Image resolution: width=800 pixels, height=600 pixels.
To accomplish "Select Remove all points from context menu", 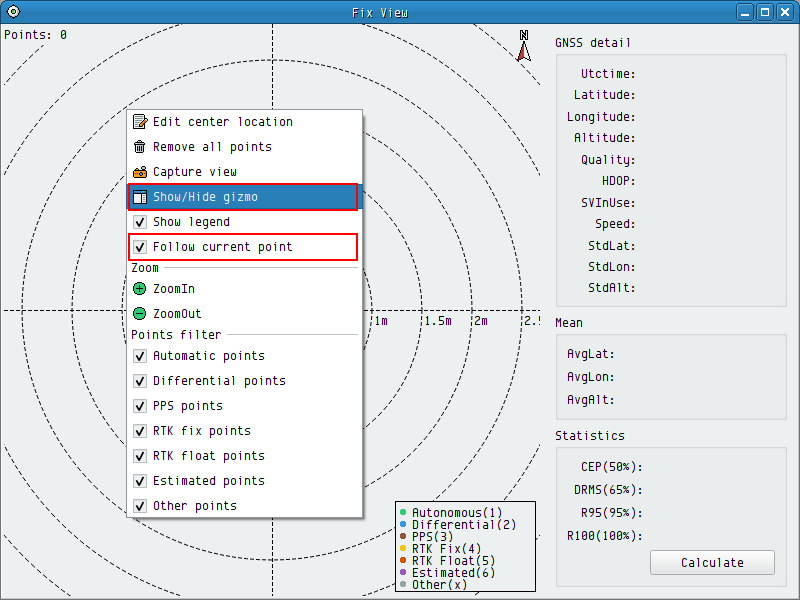I will pyautogui.click(x=244, y=147).
